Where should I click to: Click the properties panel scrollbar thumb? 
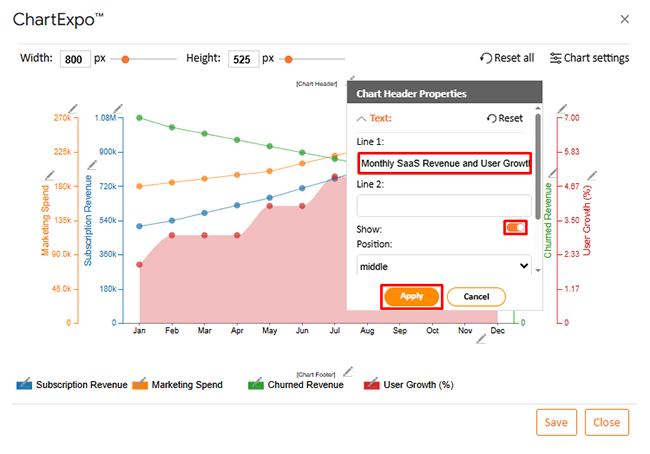(538, 166)
